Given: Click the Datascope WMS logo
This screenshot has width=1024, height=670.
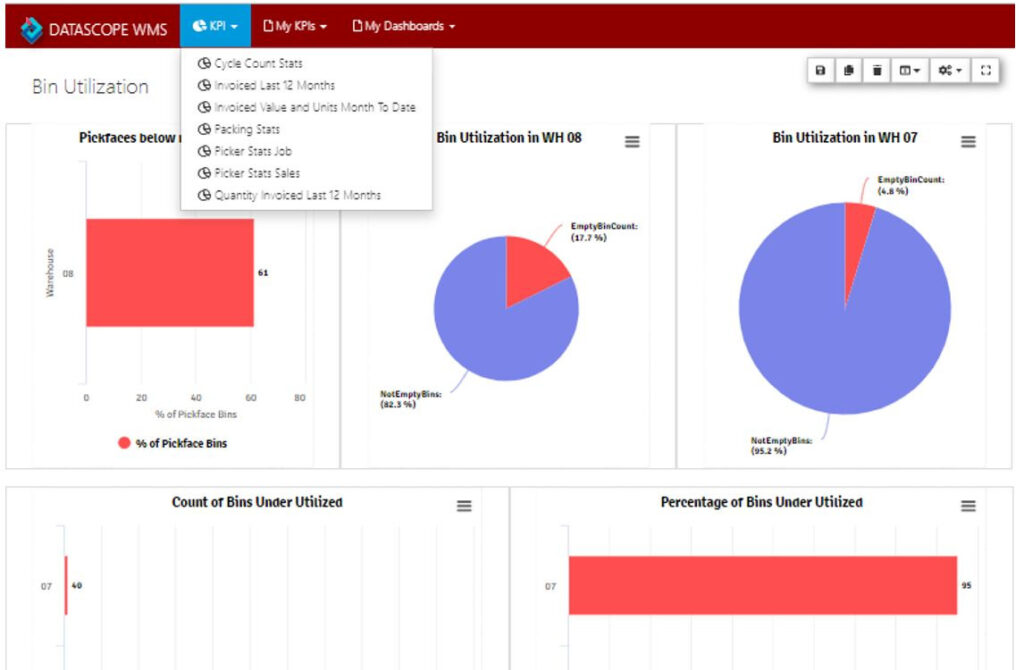Looking at the screenshot, I should pos(94,28).
